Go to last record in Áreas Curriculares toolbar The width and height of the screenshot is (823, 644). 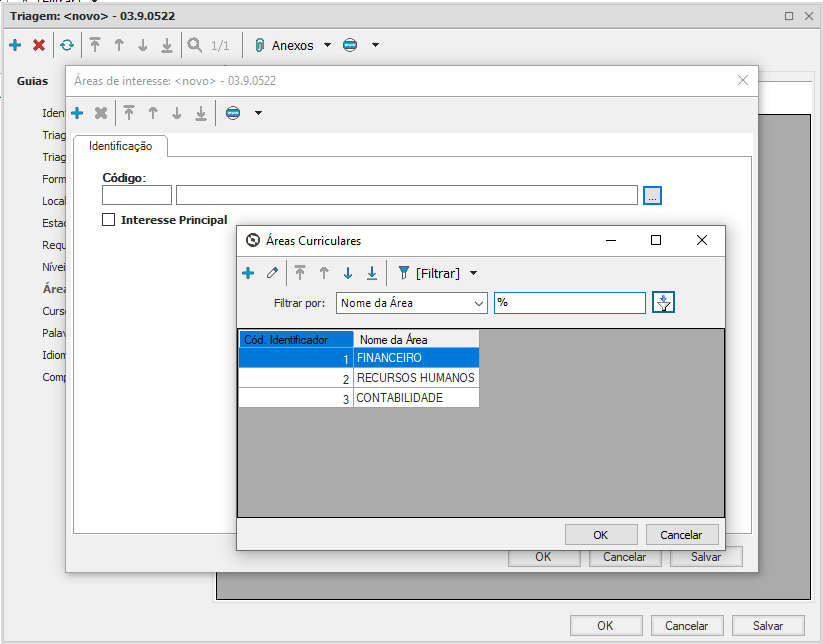click(372, 273)
